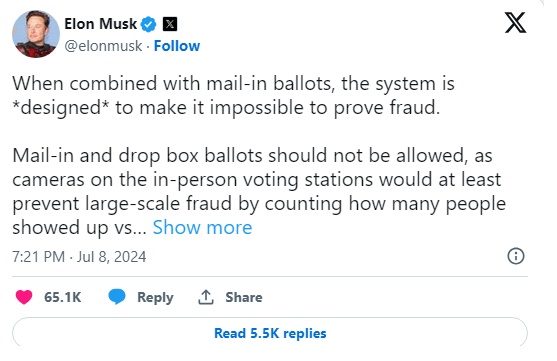Like the tweet with the heart icon

24,297
